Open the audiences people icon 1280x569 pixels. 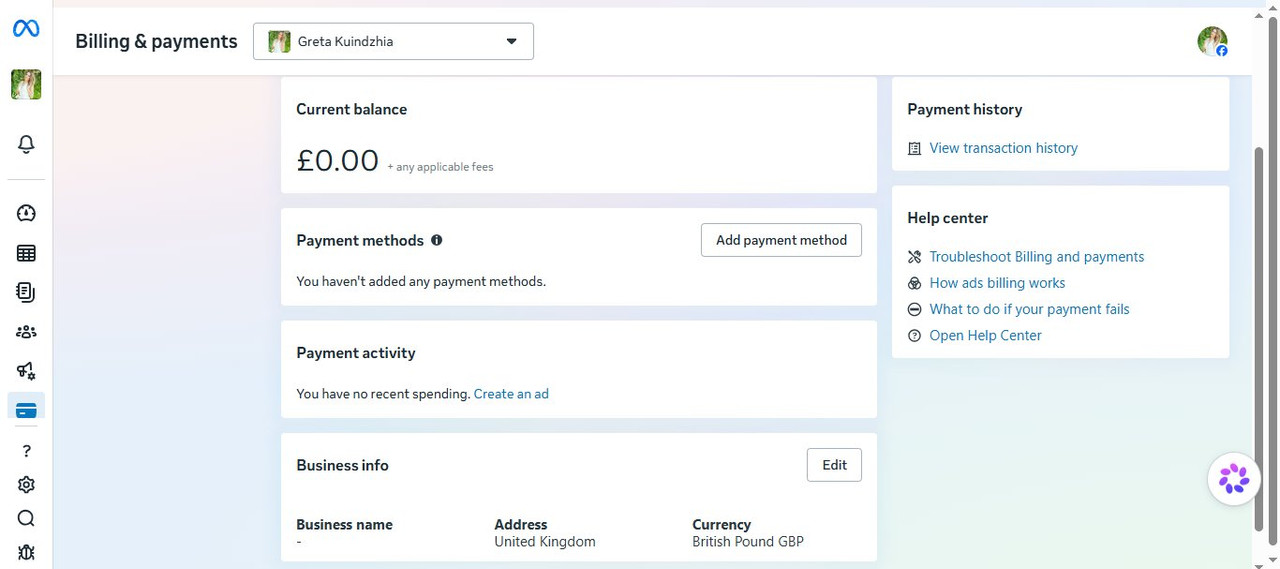coord(26,332)
